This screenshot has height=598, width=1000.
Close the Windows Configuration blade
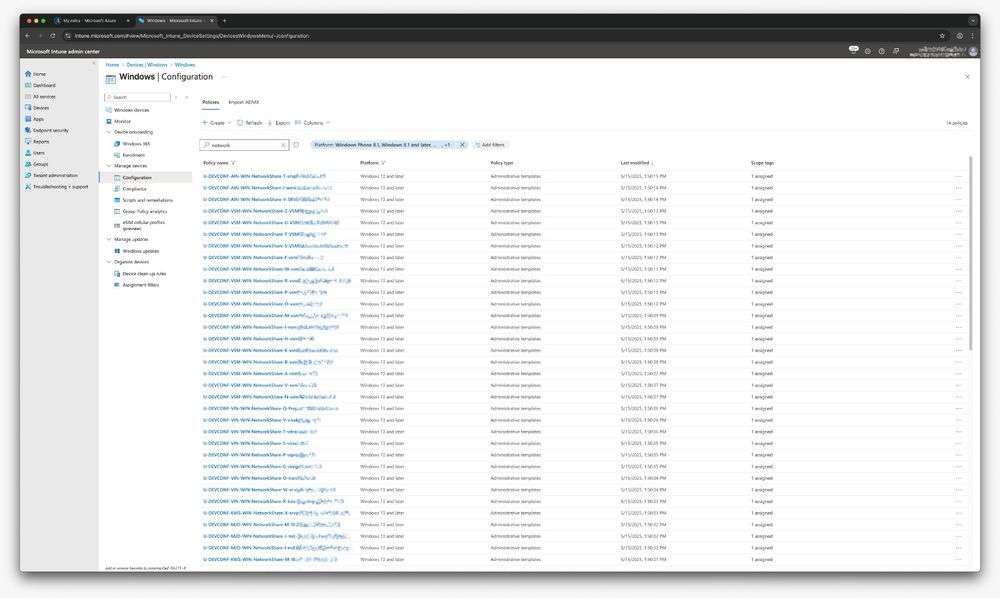coord(967,77)
